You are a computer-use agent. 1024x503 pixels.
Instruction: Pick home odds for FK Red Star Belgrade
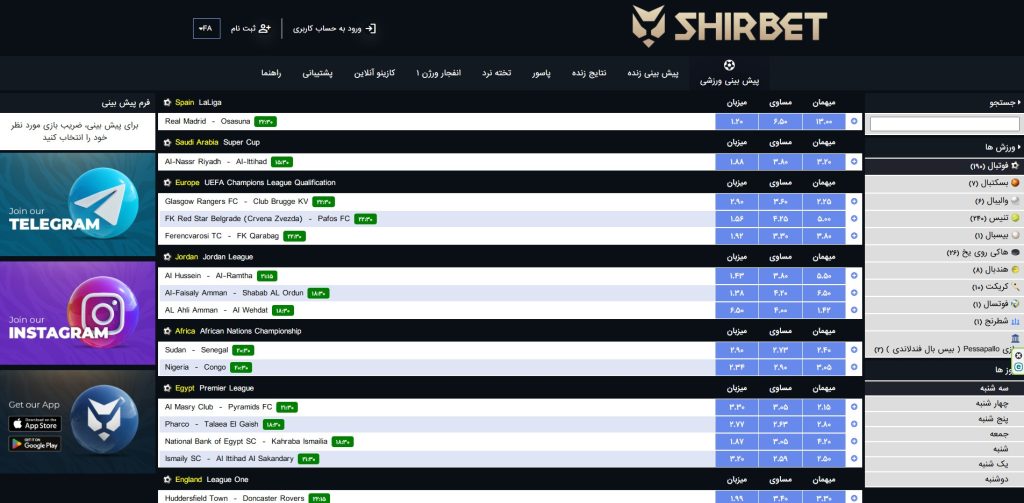[737, 219]
